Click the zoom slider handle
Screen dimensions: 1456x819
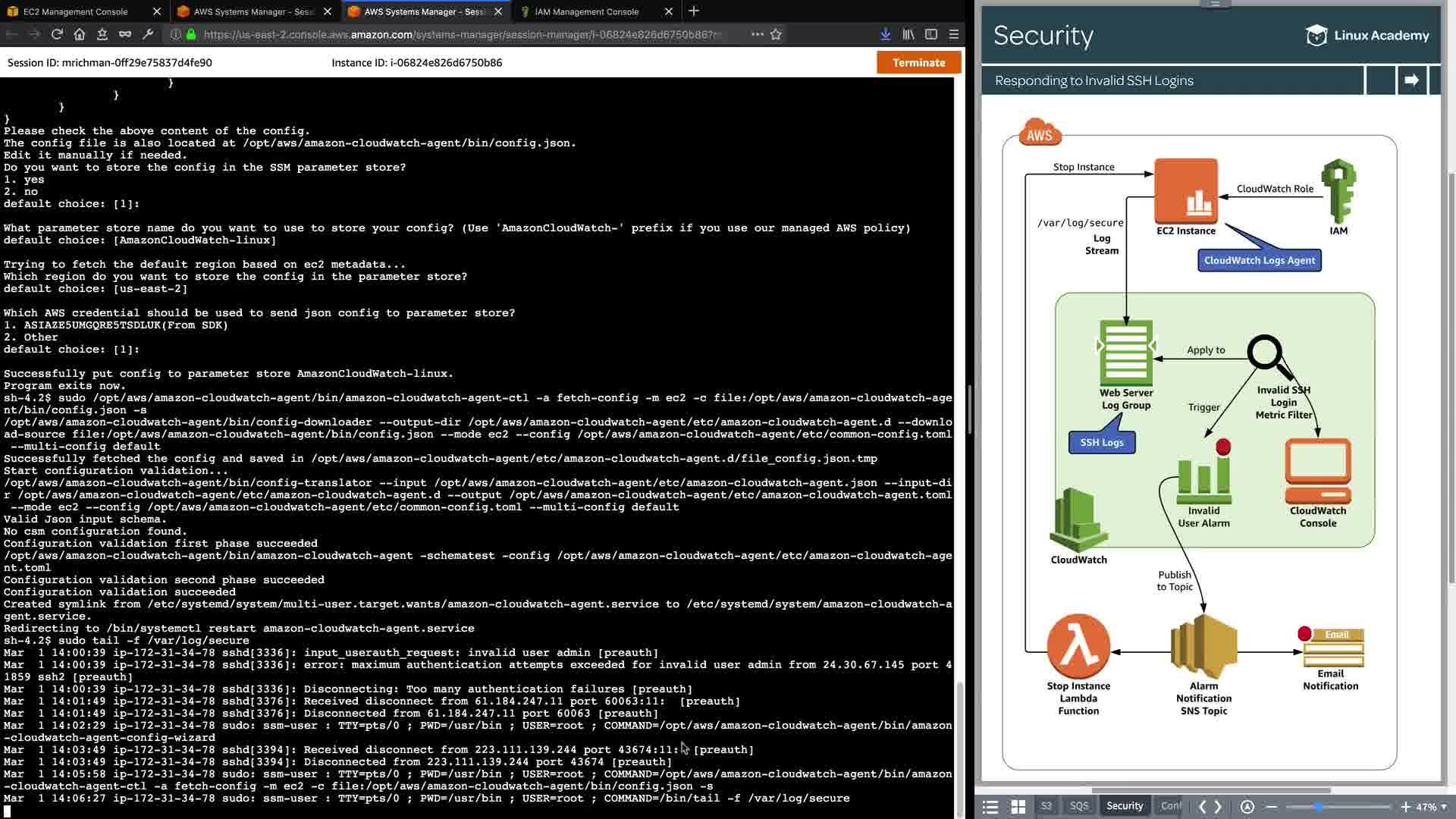point(1318,807)
